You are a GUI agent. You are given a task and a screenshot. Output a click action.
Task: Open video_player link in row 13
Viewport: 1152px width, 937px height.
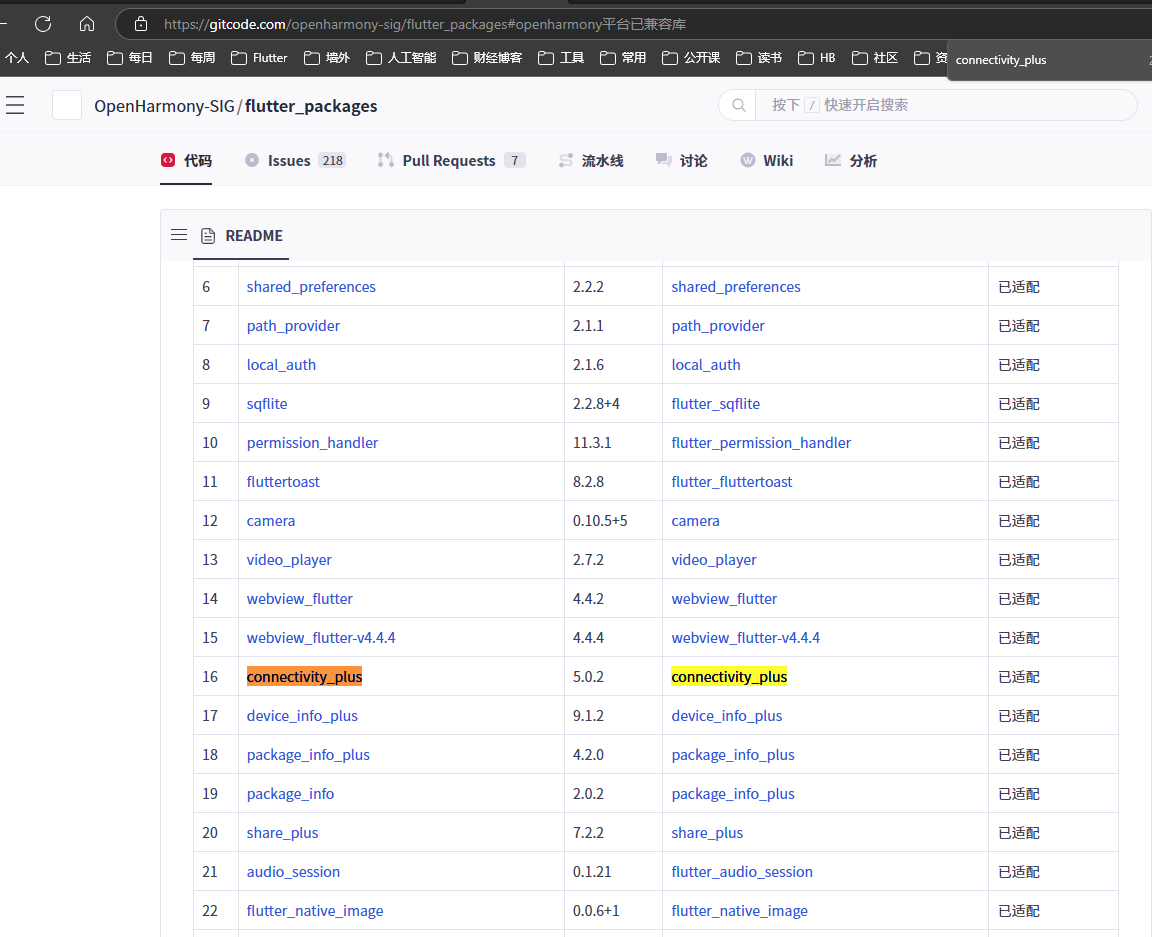click(x=289, y=559)
